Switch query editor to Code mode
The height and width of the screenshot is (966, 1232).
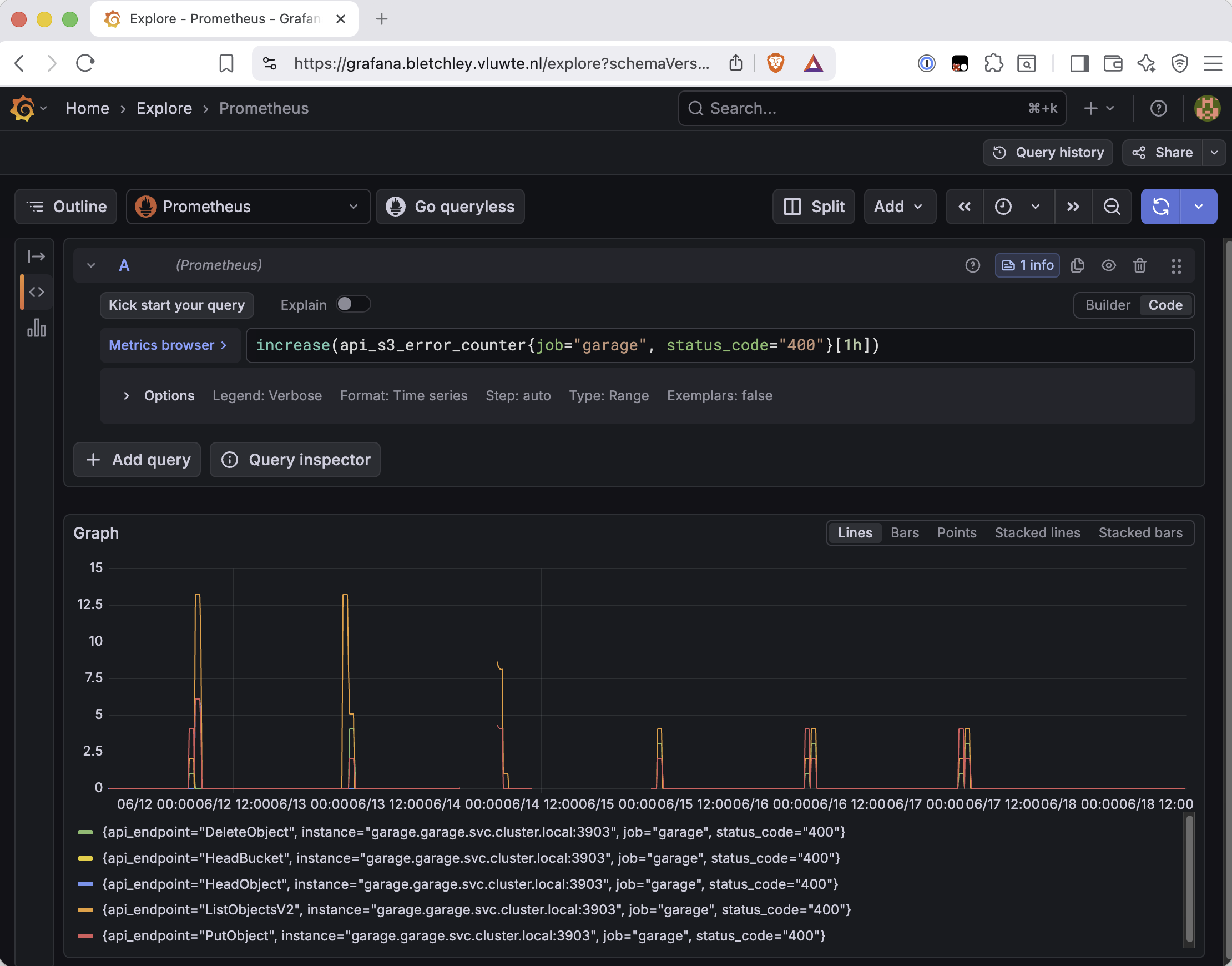[1165, 305]
